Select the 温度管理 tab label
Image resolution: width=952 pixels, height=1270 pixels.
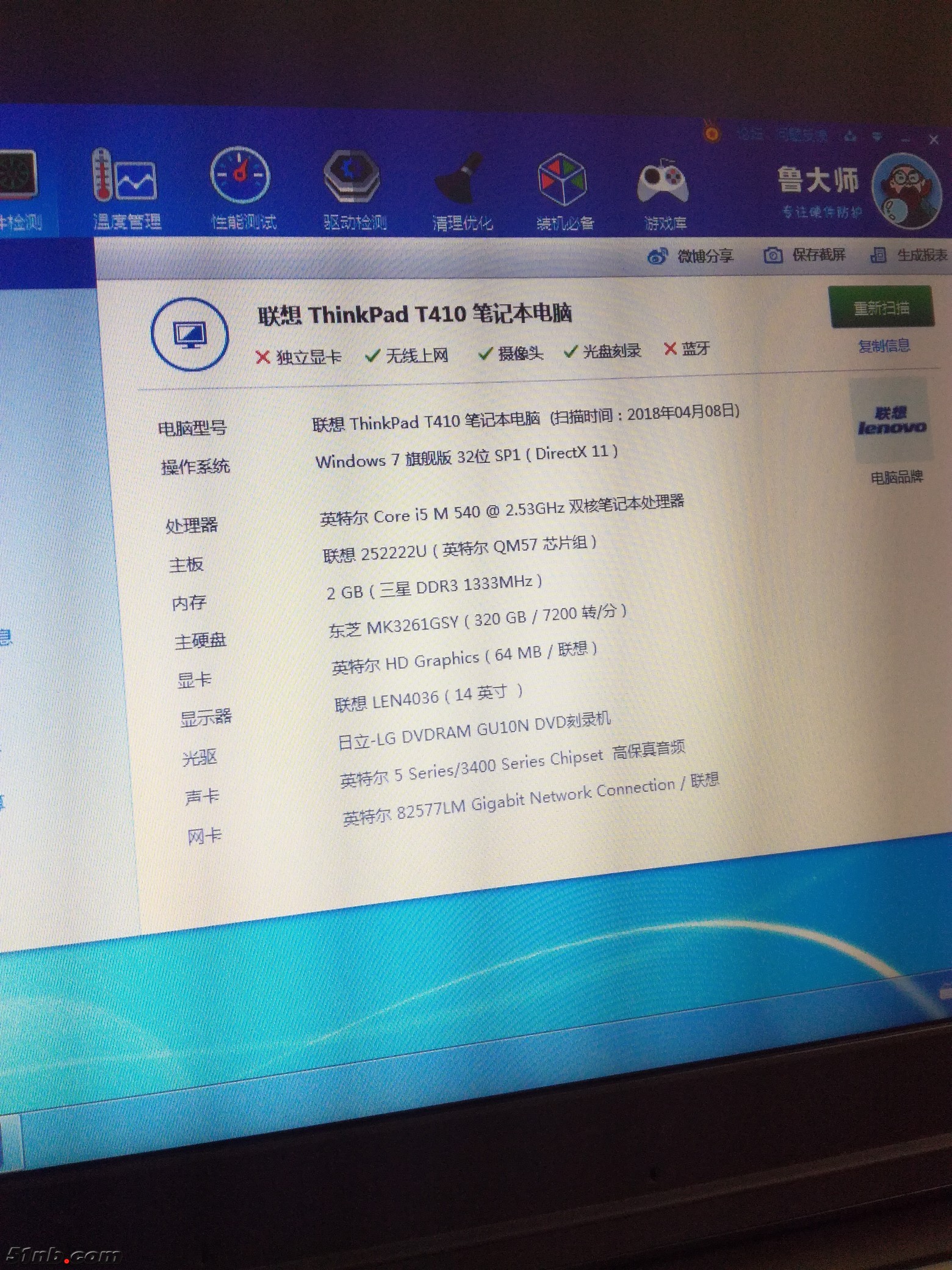coord(127,222)
